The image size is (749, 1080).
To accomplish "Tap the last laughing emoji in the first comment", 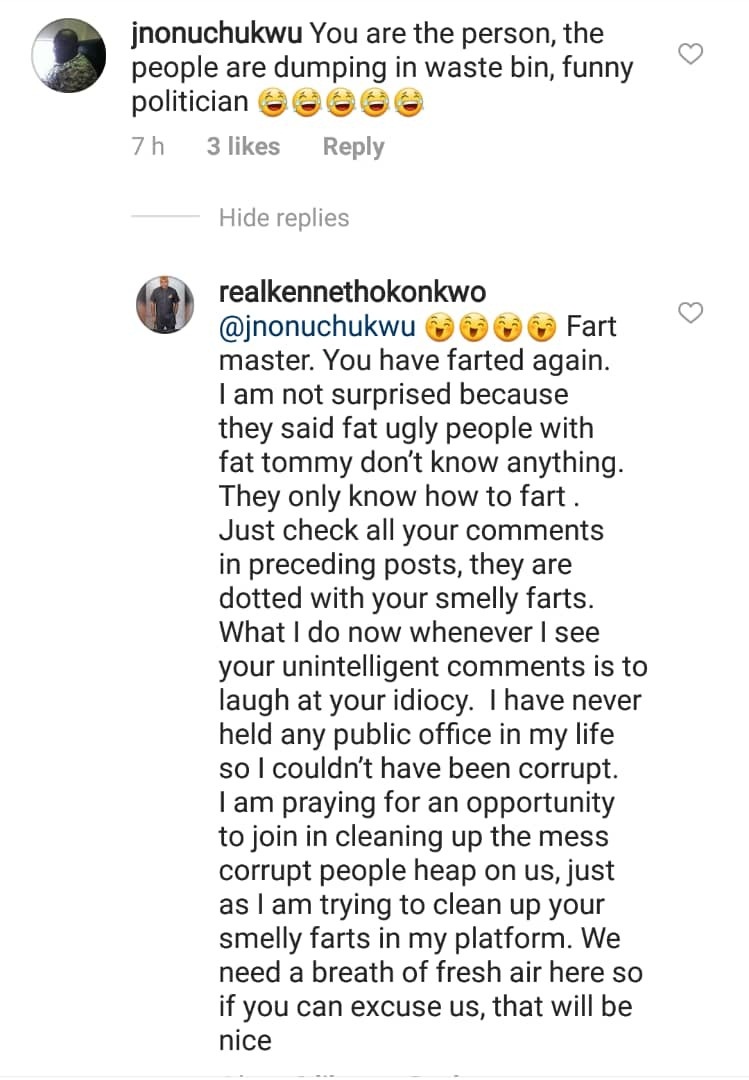I will [x=408, y=103].
